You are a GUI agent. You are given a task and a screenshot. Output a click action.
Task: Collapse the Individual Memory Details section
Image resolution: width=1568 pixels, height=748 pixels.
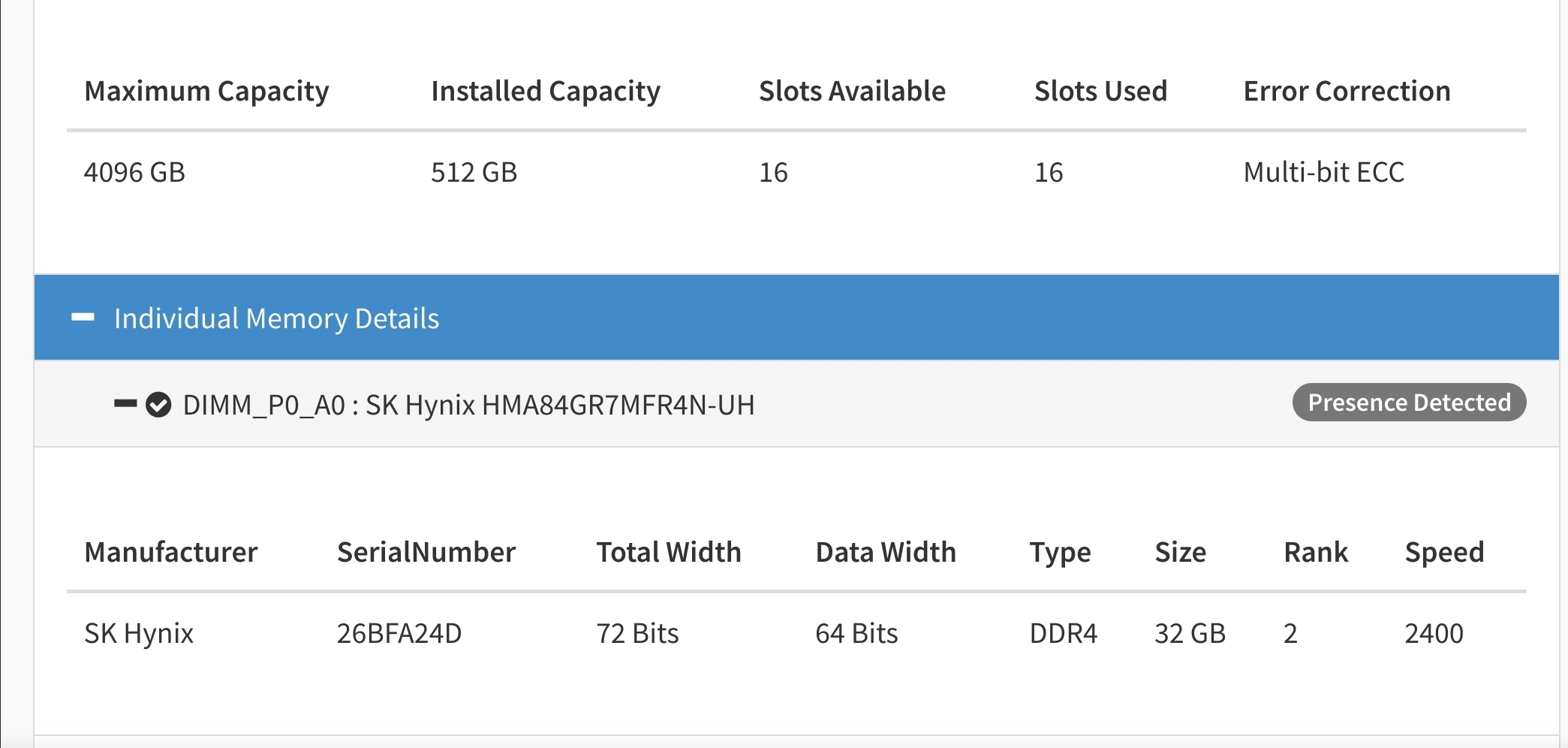click(x=83, y=318)
